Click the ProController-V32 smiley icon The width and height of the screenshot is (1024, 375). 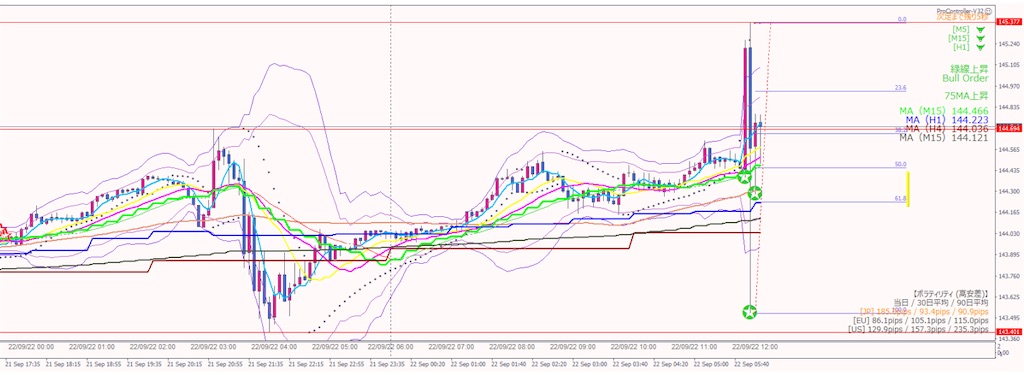[989, 10]
